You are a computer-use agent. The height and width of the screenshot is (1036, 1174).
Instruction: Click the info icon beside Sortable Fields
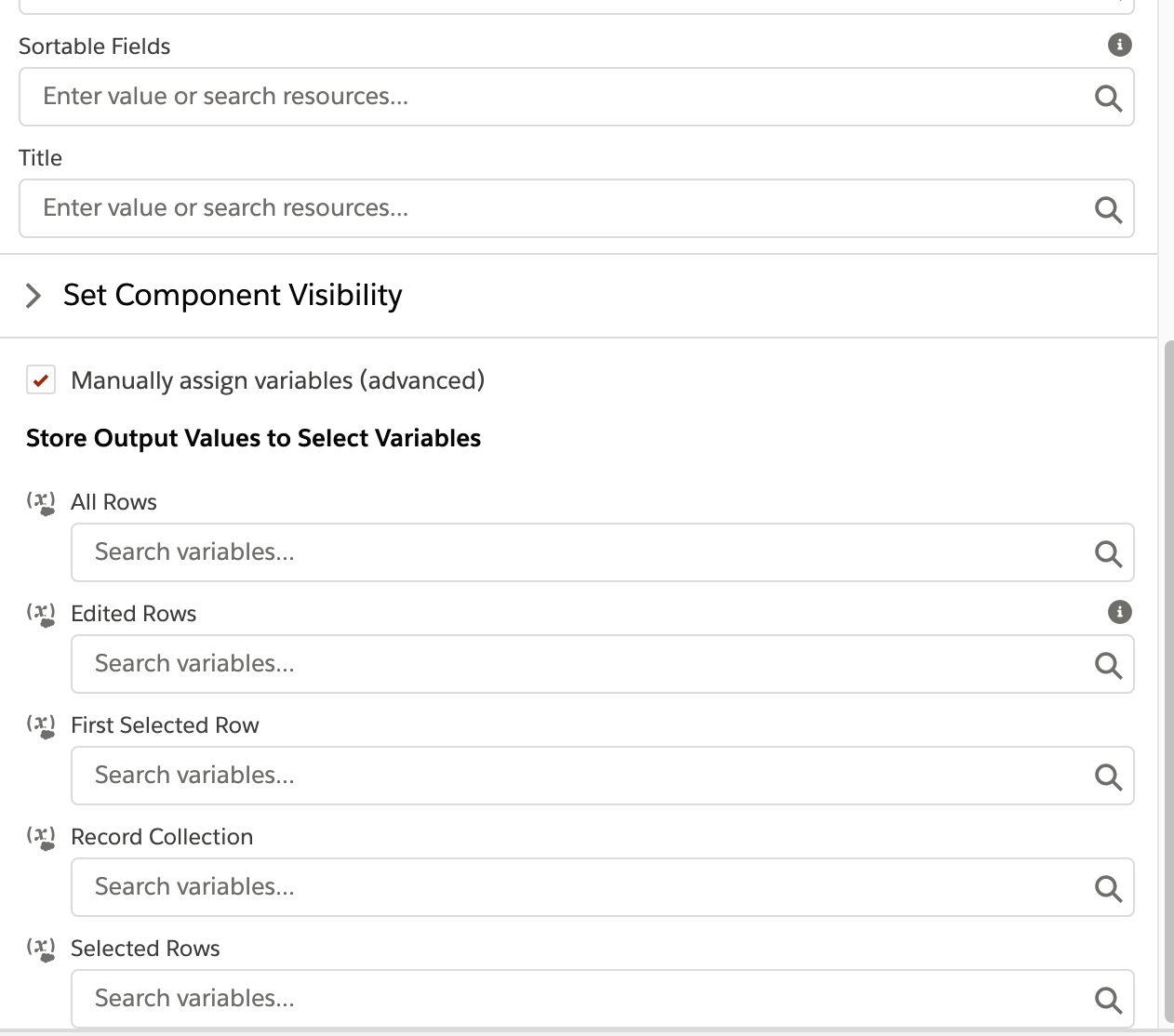[1120, 45]
